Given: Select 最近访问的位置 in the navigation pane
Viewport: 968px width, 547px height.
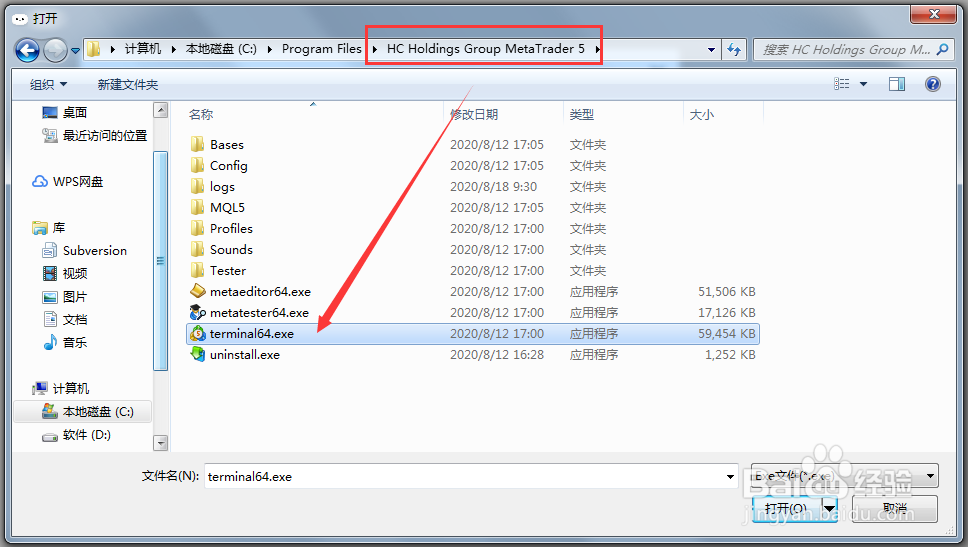Looking at the screenshot, I should tap(94, 135).
